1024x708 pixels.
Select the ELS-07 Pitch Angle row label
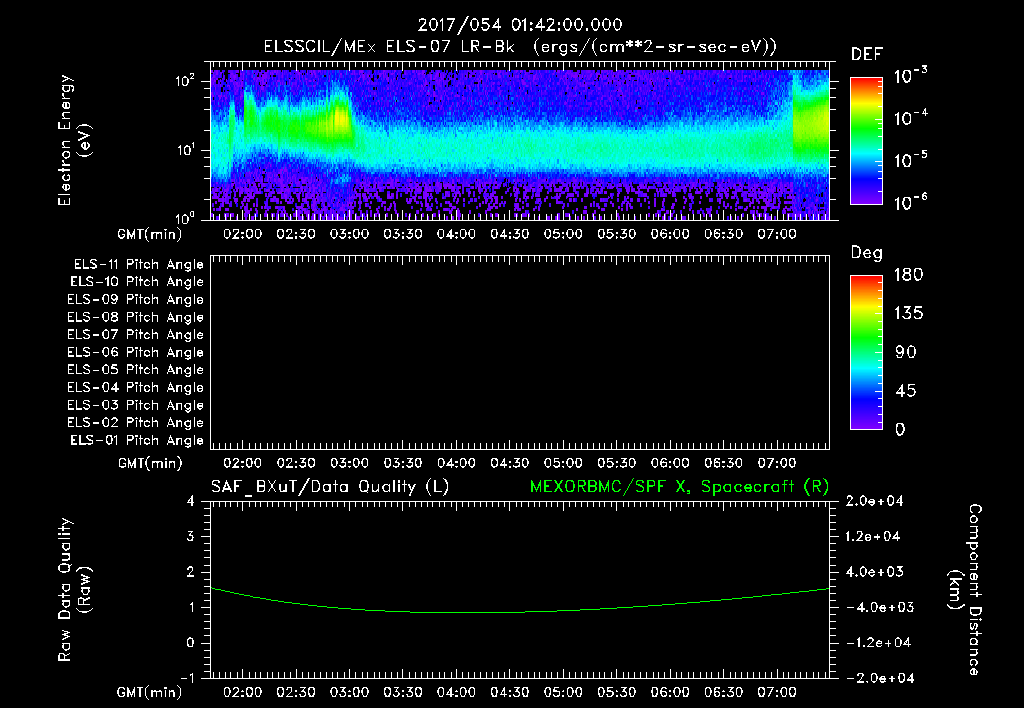click(136, 334)
